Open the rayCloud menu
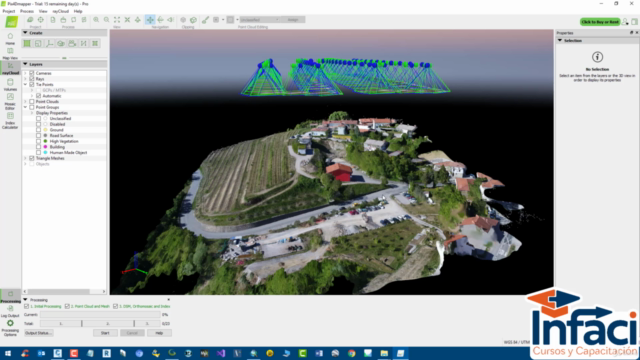This screenshot has height=360, width=640. [60, 11]
